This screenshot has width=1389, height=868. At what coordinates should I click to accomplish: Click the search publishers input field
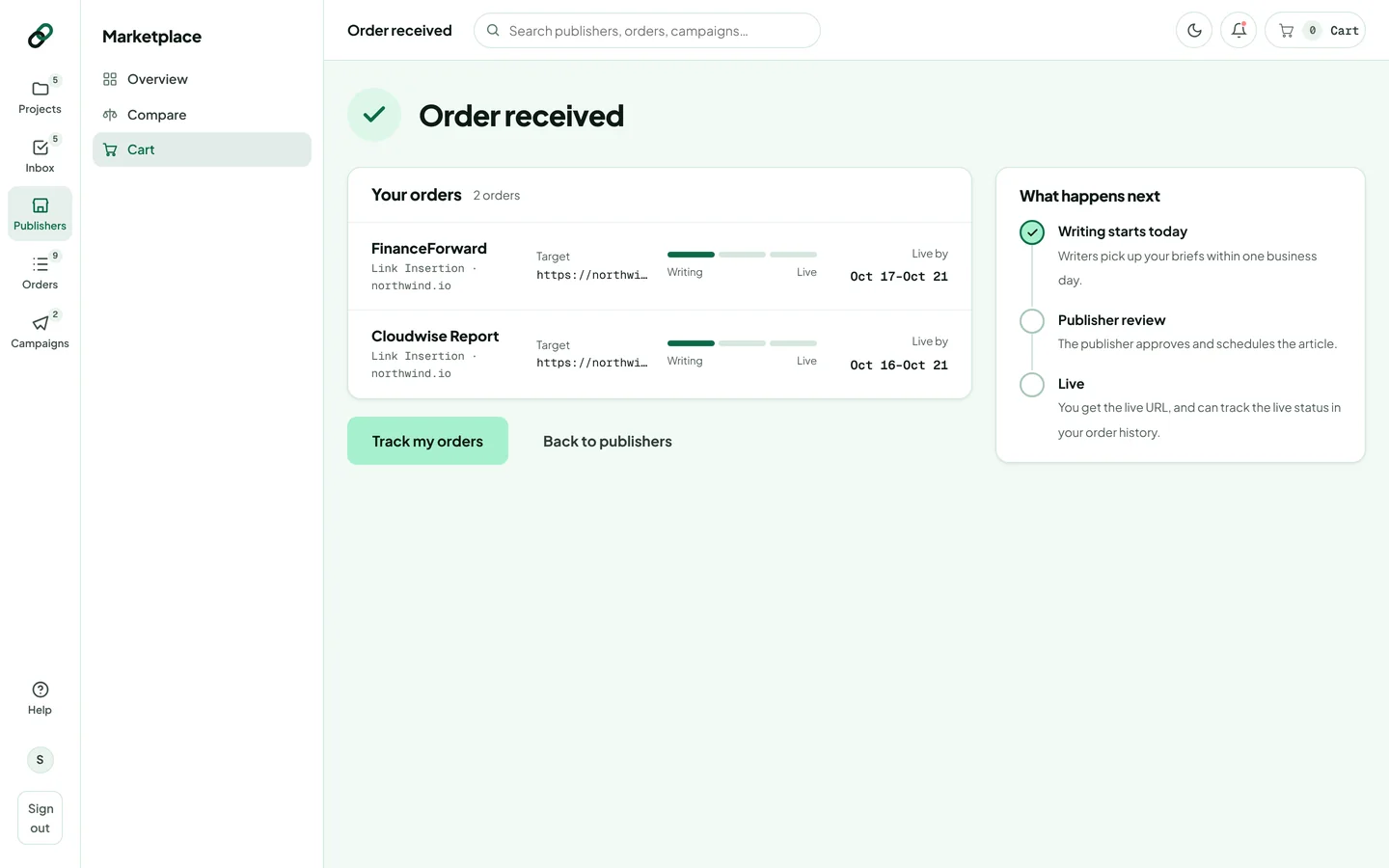[646, 30]
